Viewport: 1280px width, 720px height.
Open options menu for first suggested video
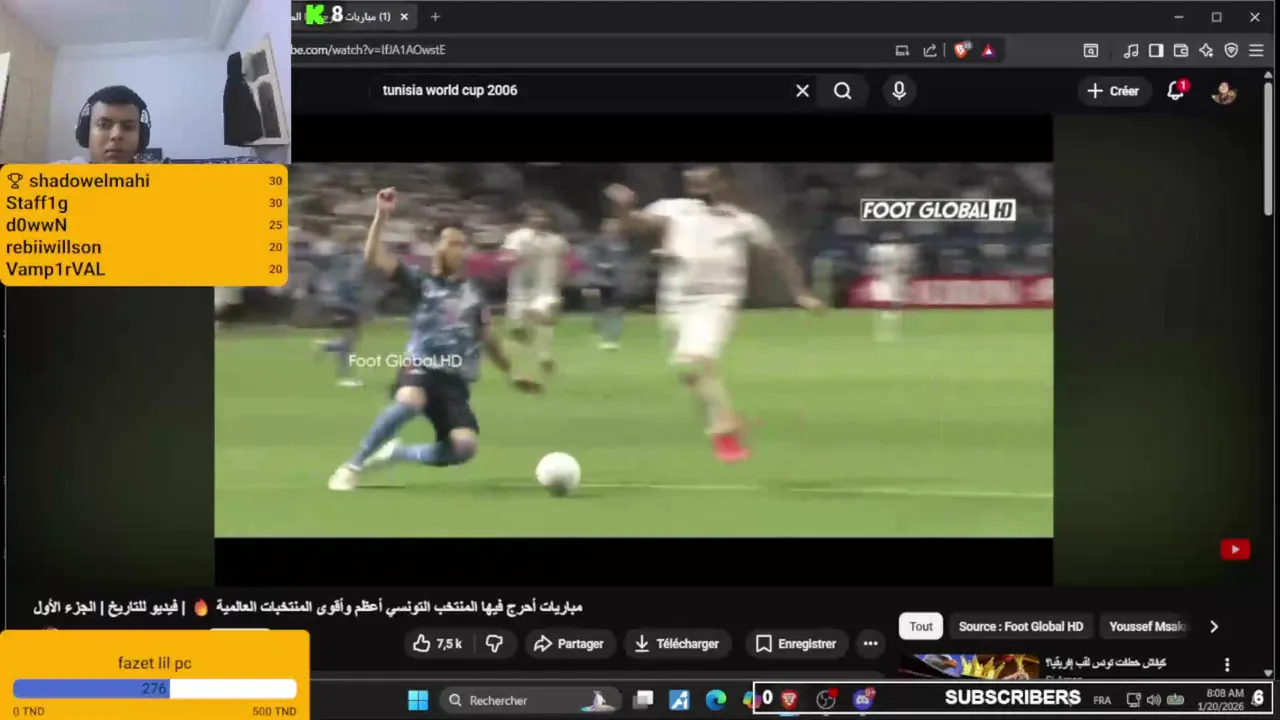tap(1227, 665)
